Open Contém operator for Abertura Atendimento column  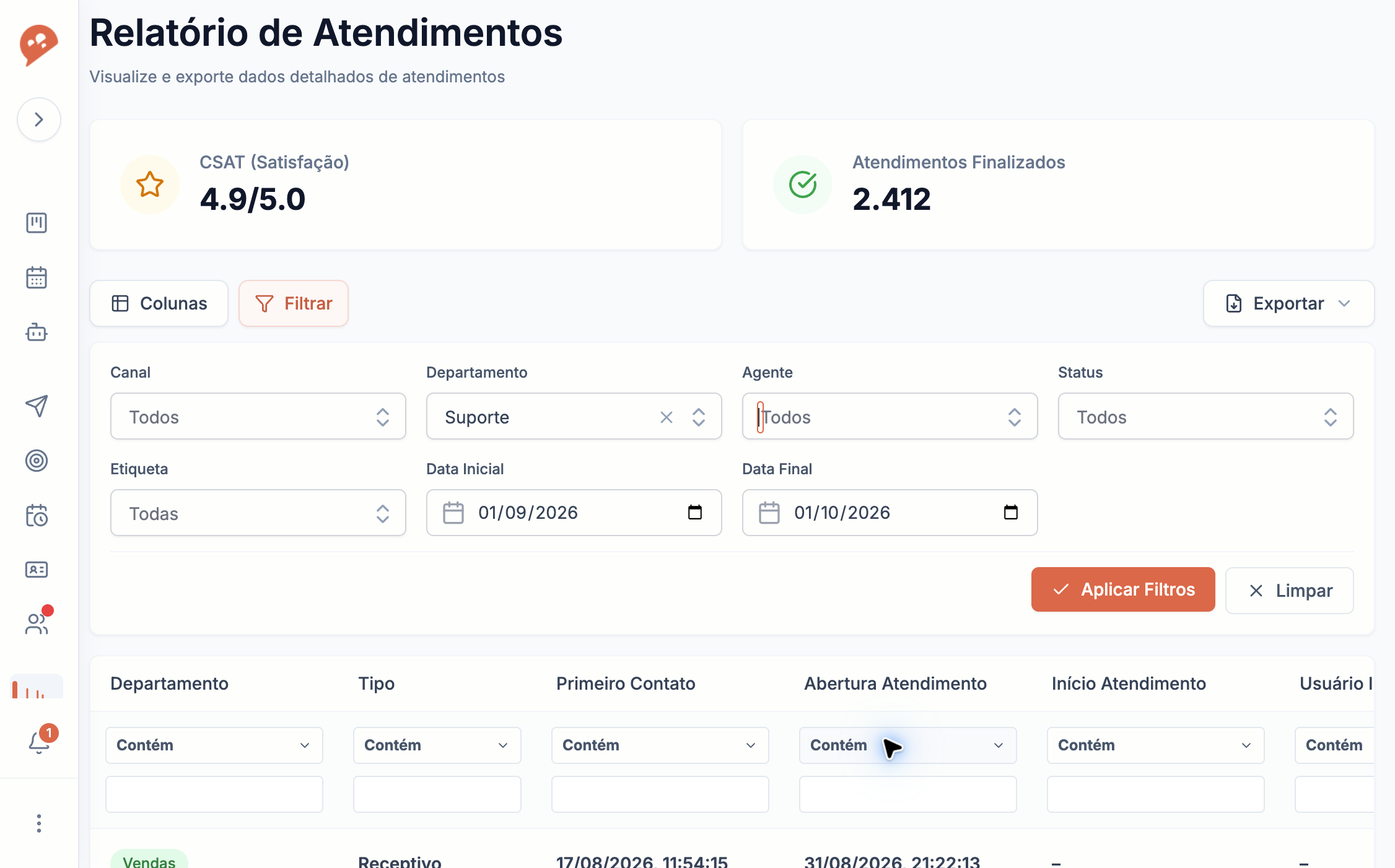(x=908, y=745)
